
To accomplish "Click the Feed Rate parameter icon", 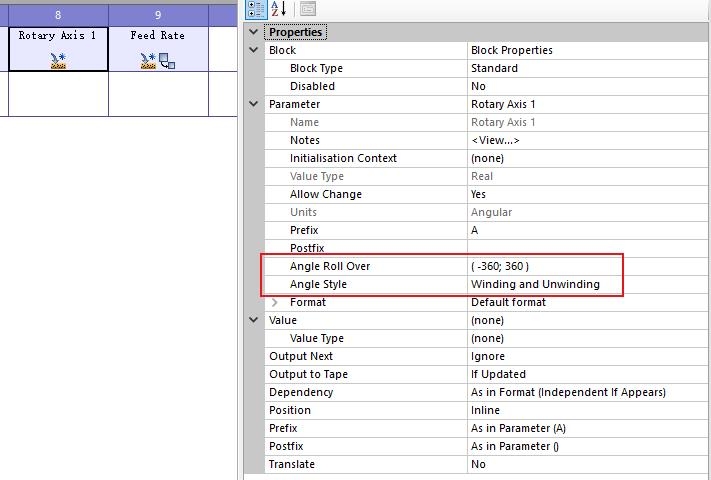I will (x=148, y=61).
